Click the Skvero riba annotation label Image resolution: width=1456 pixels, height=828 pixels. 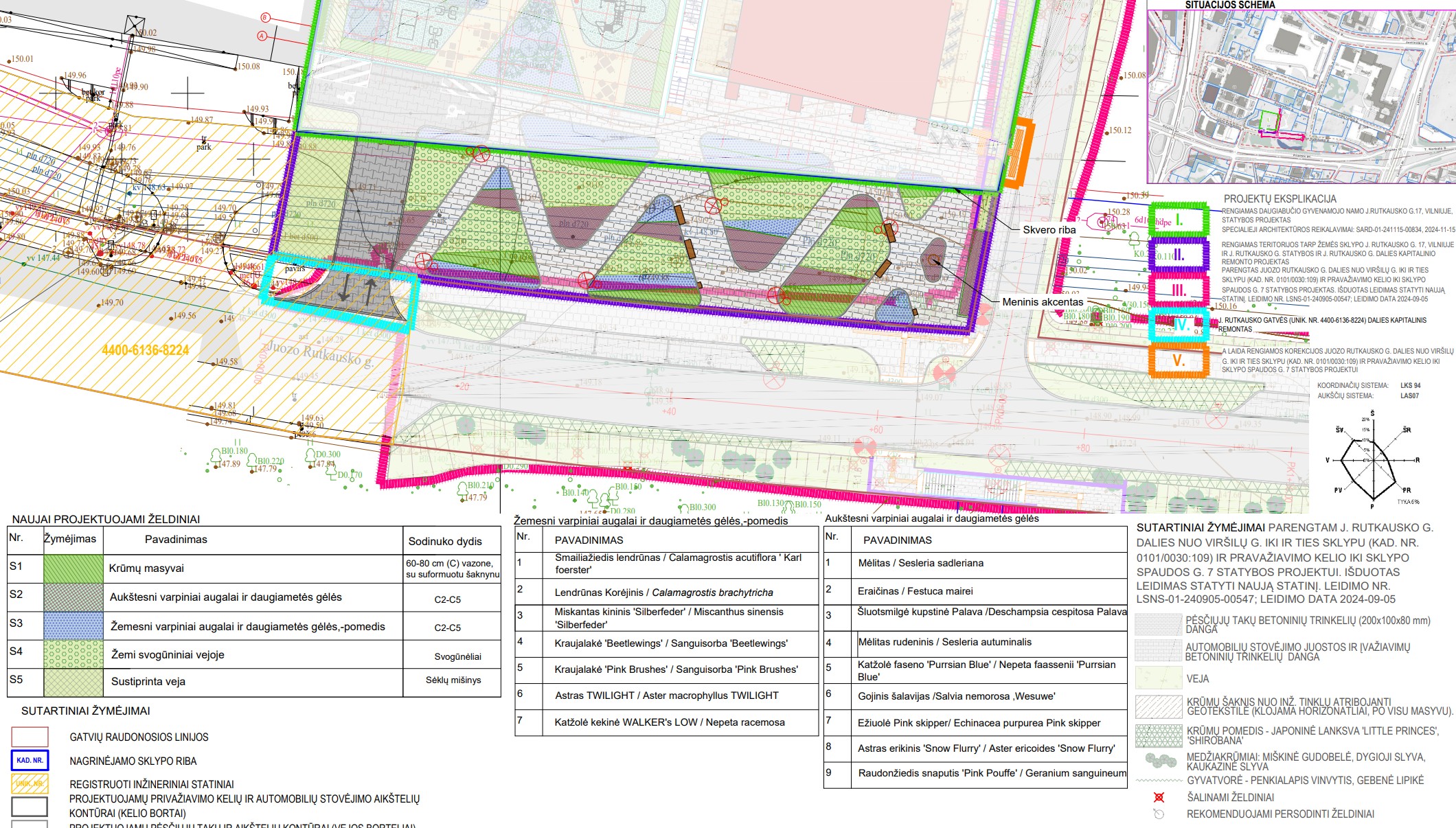click(1049, 230)
